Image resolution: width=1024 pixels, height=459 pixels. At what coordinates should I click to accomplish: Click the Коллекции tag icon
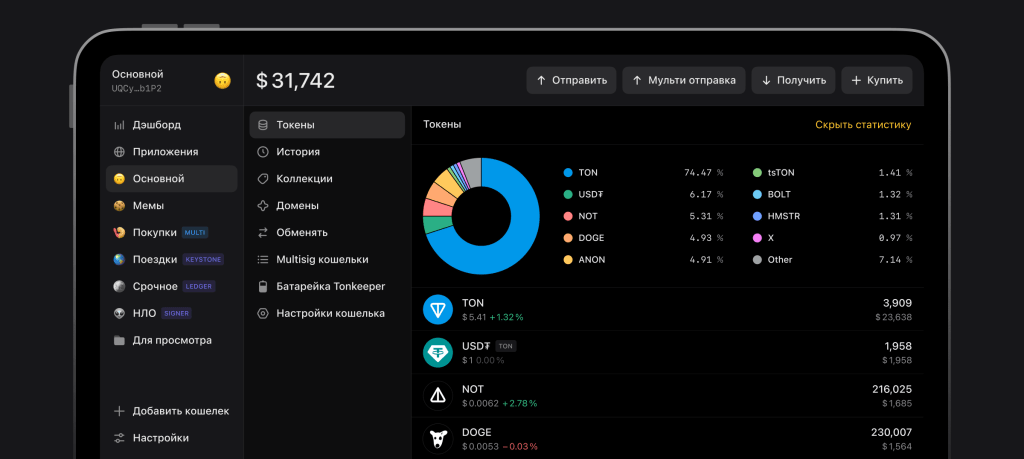[x=263, y=178]
